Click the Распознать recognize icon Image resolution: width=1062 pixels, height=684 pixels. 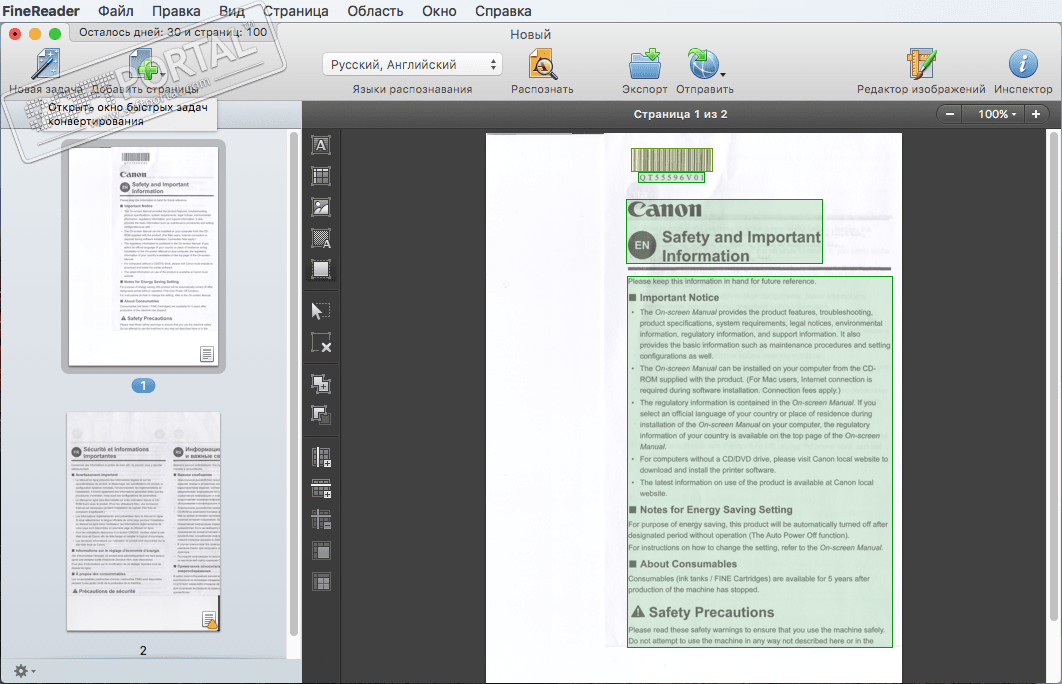point(543,64)
